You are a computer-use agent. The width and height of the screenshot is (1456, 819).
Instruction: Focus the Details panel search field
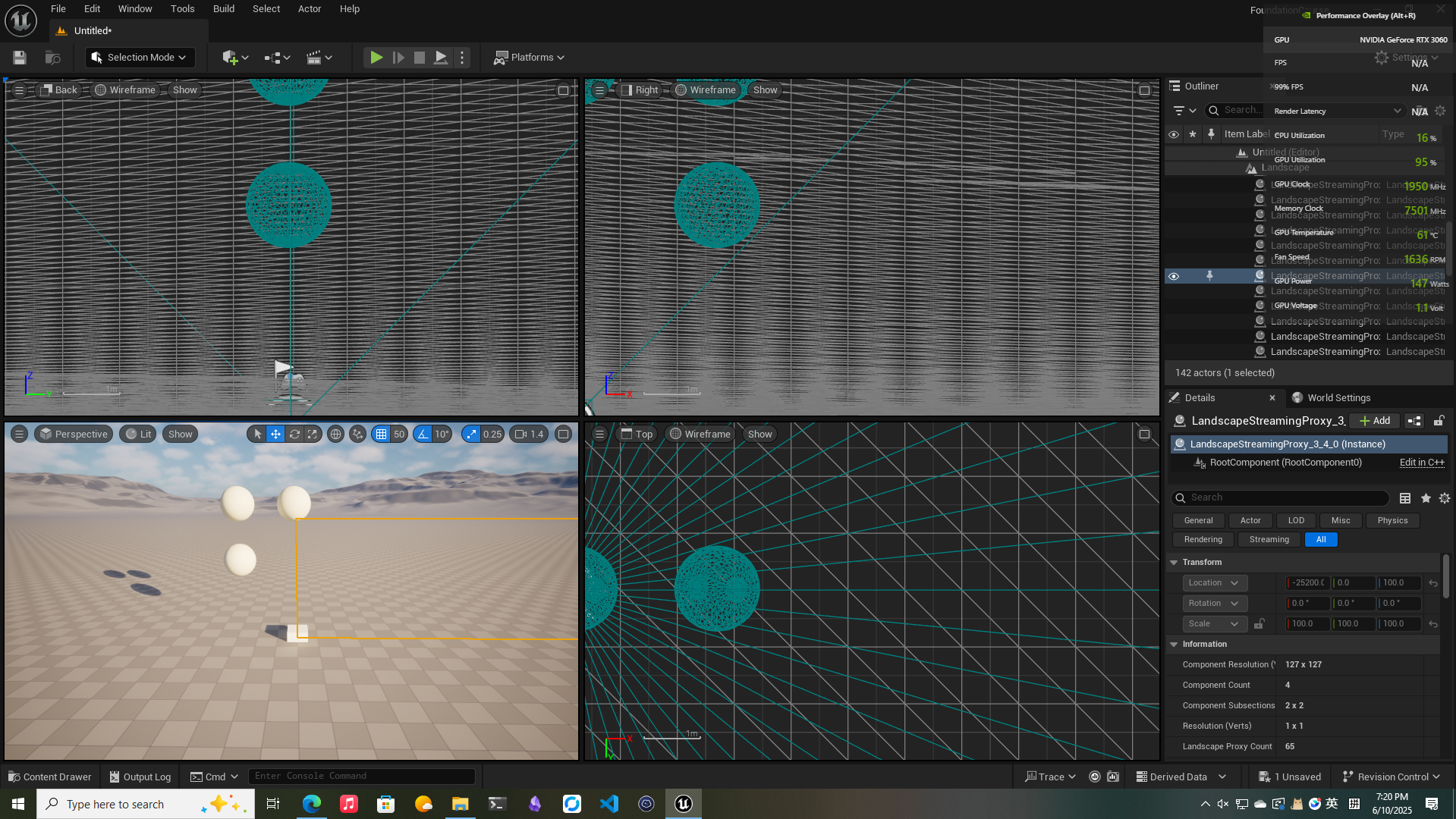click(x=1281, y=498)
